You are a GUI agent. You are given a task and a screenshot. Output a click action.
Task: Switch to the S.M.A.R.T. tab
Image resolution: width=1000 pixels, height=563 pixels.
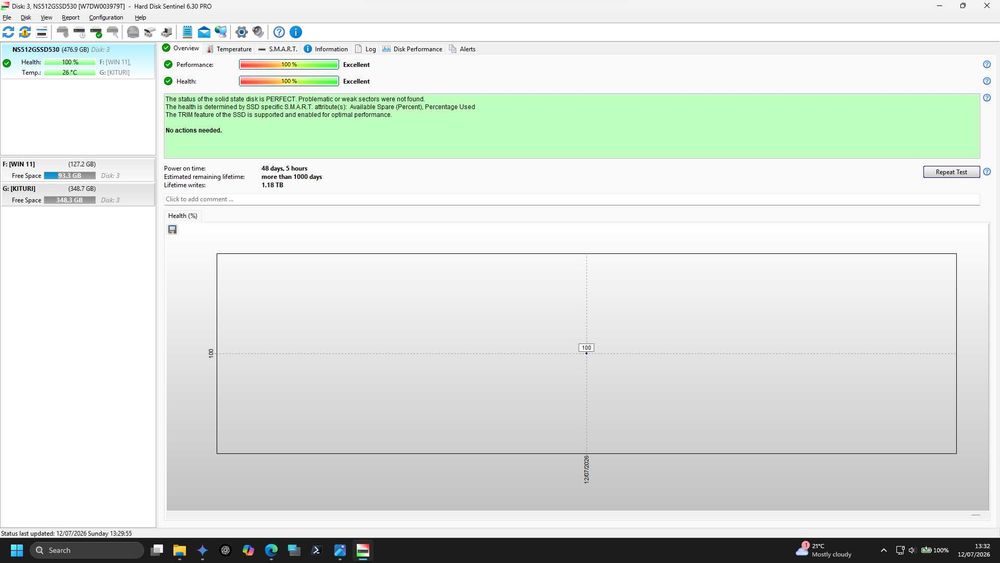point(278,48)
